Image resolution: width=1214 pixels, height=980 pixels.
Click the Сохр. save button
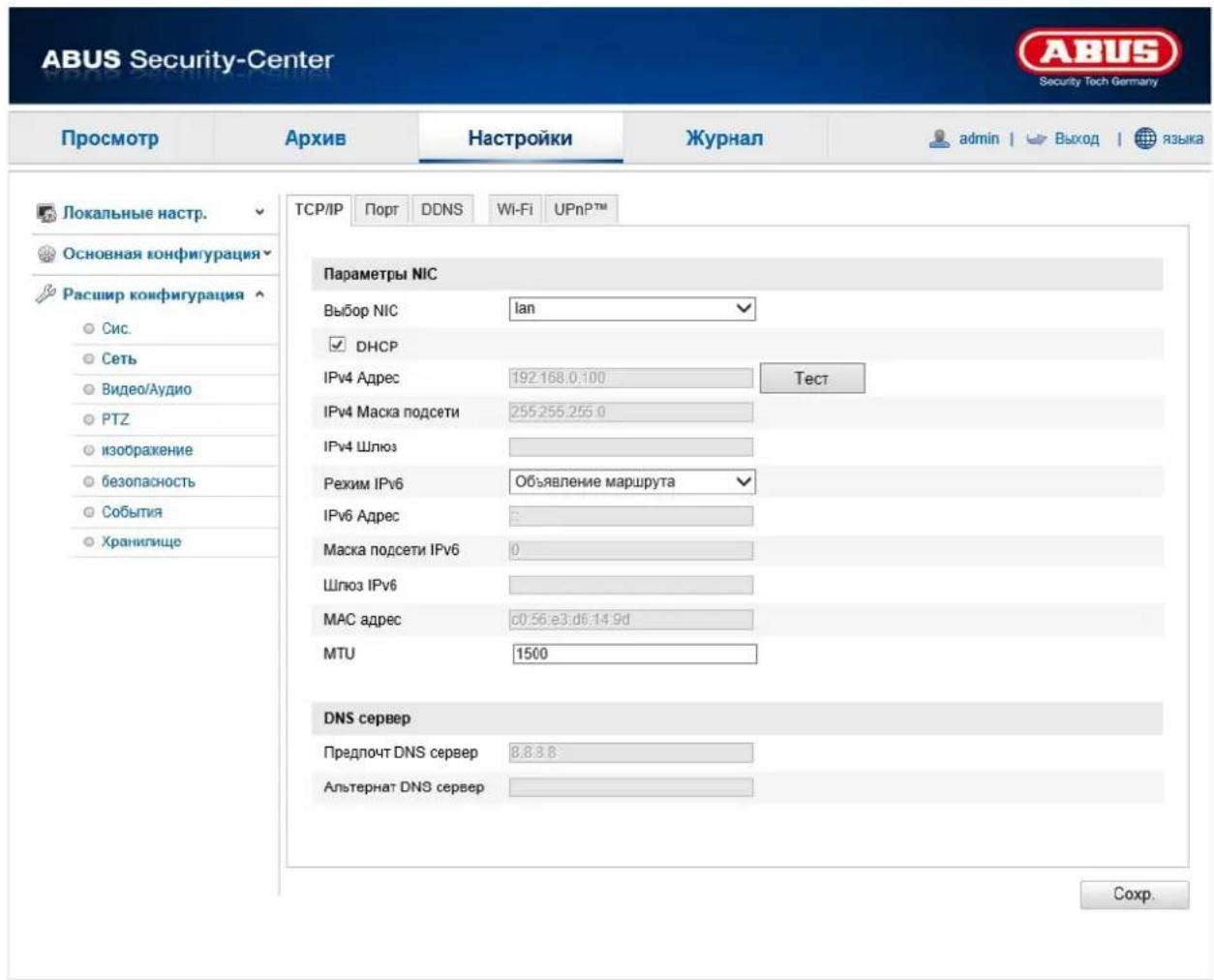(1134, 895)
